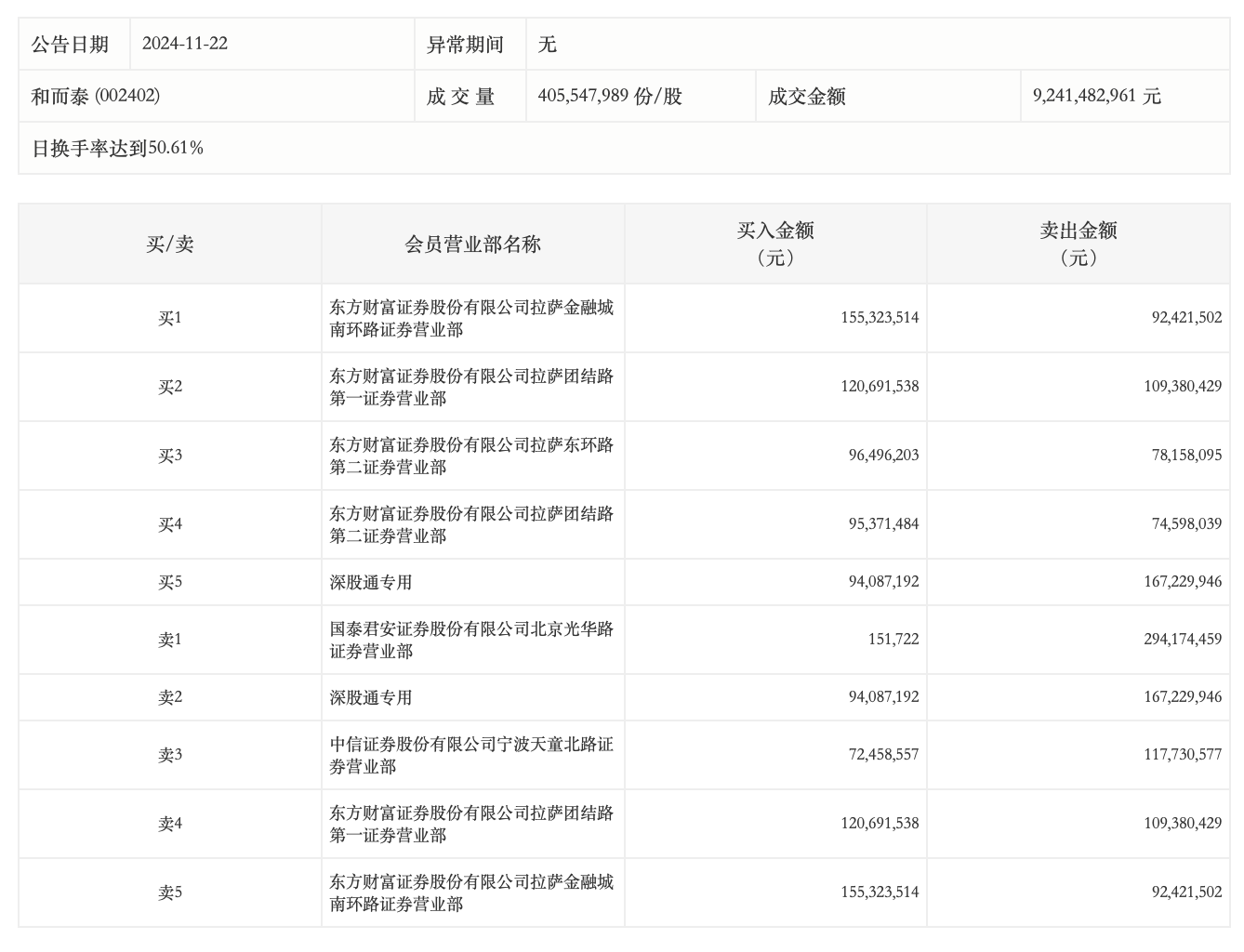
Task: Click the 买入金额（元） column header
Action: click(x=776, y=244)
